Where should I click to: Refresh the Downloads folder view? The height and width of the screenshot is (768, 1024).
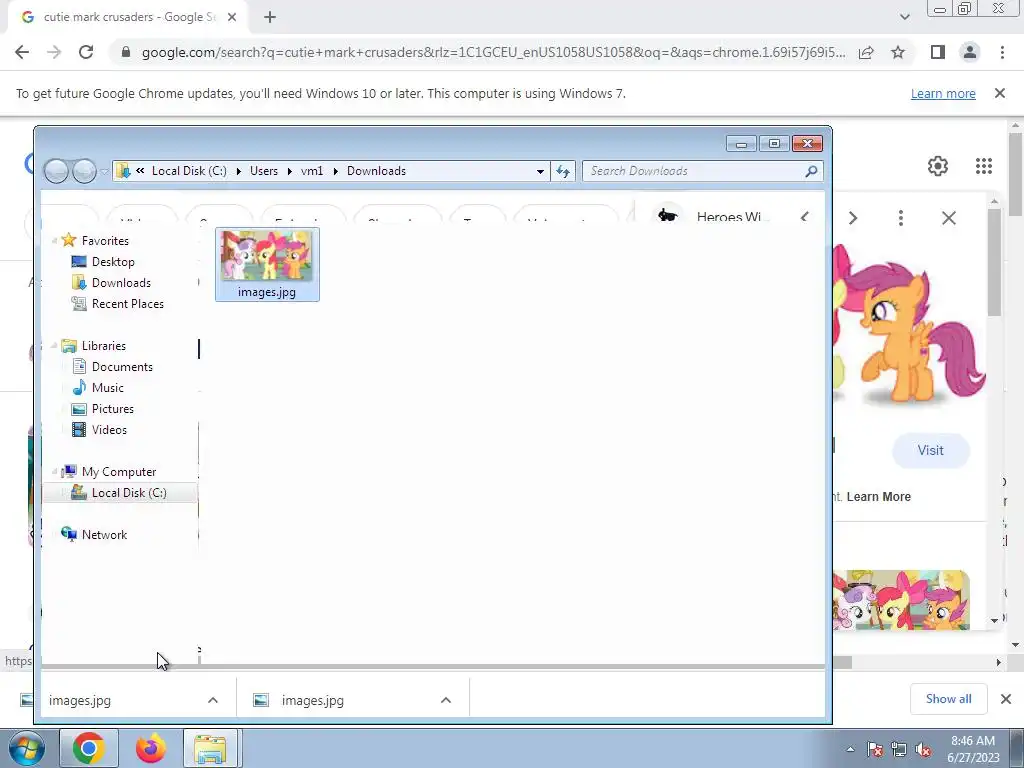pyautogui.click(x=562, y=171)
